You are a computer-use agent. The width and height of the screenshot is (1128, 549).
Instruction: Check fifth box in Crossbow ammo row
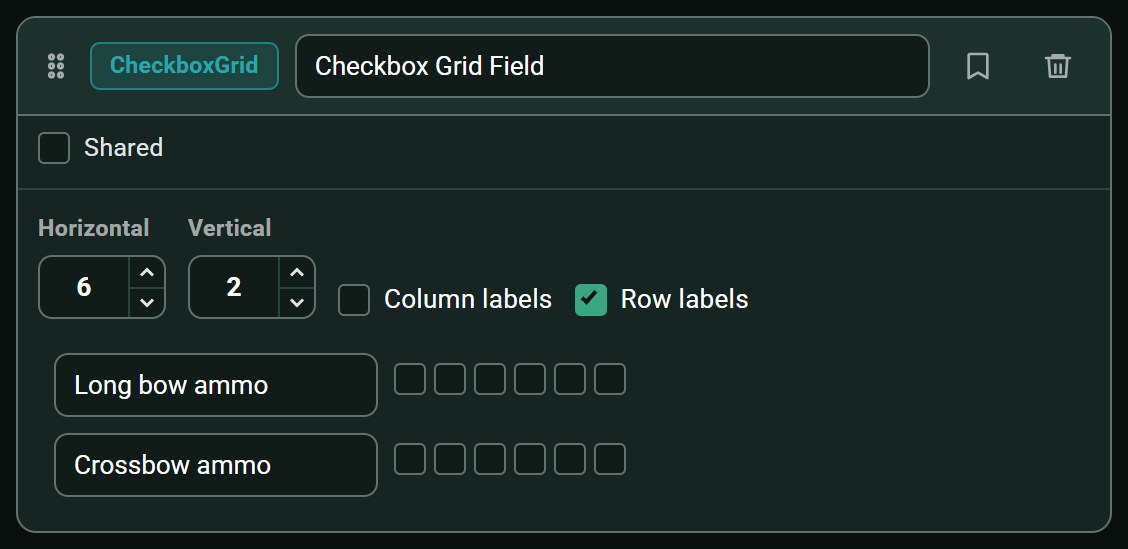tap(570, 459)
